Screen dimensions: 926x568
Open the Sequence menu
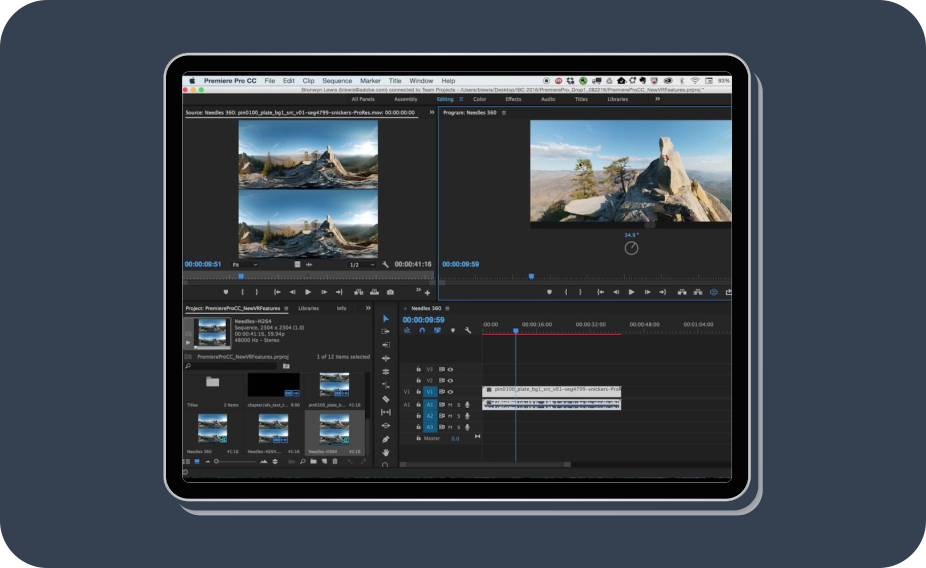(x=336, y=81)
